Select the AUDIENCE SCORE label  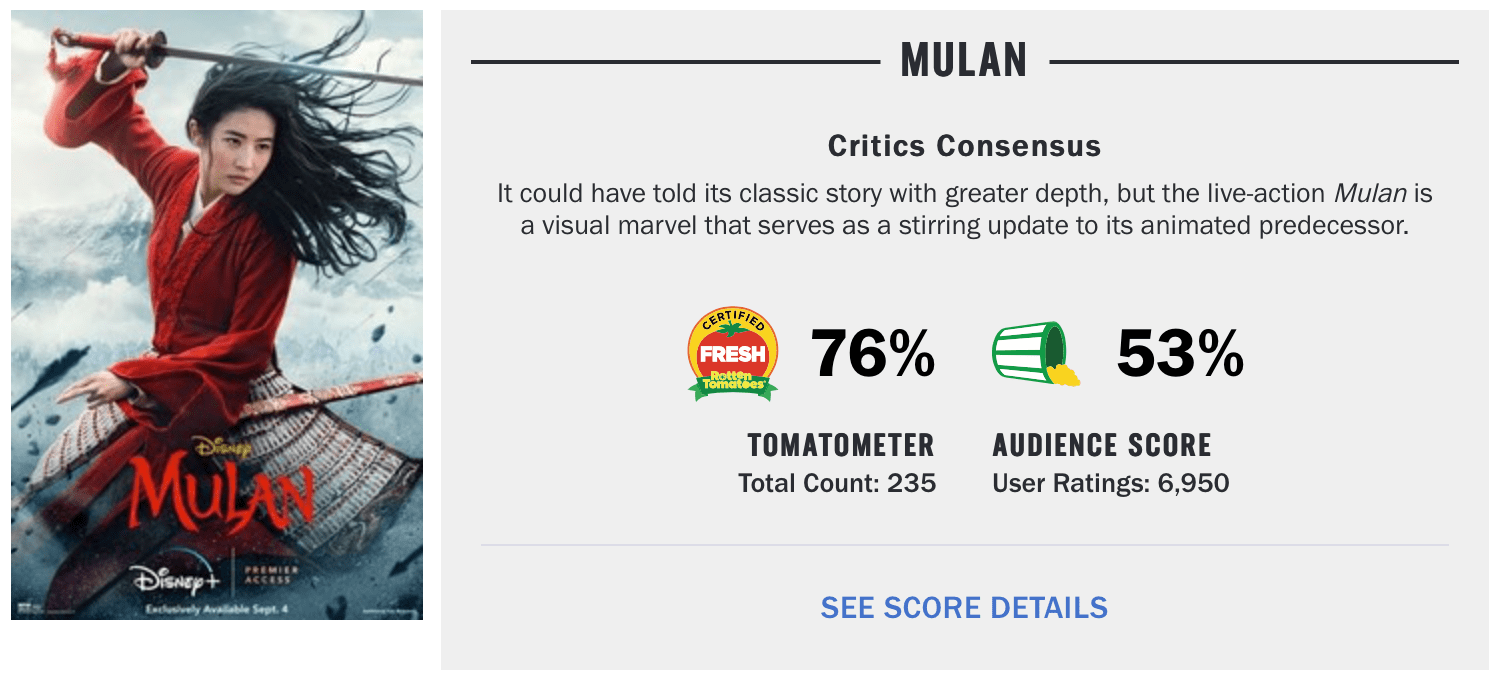point(1102,445)
